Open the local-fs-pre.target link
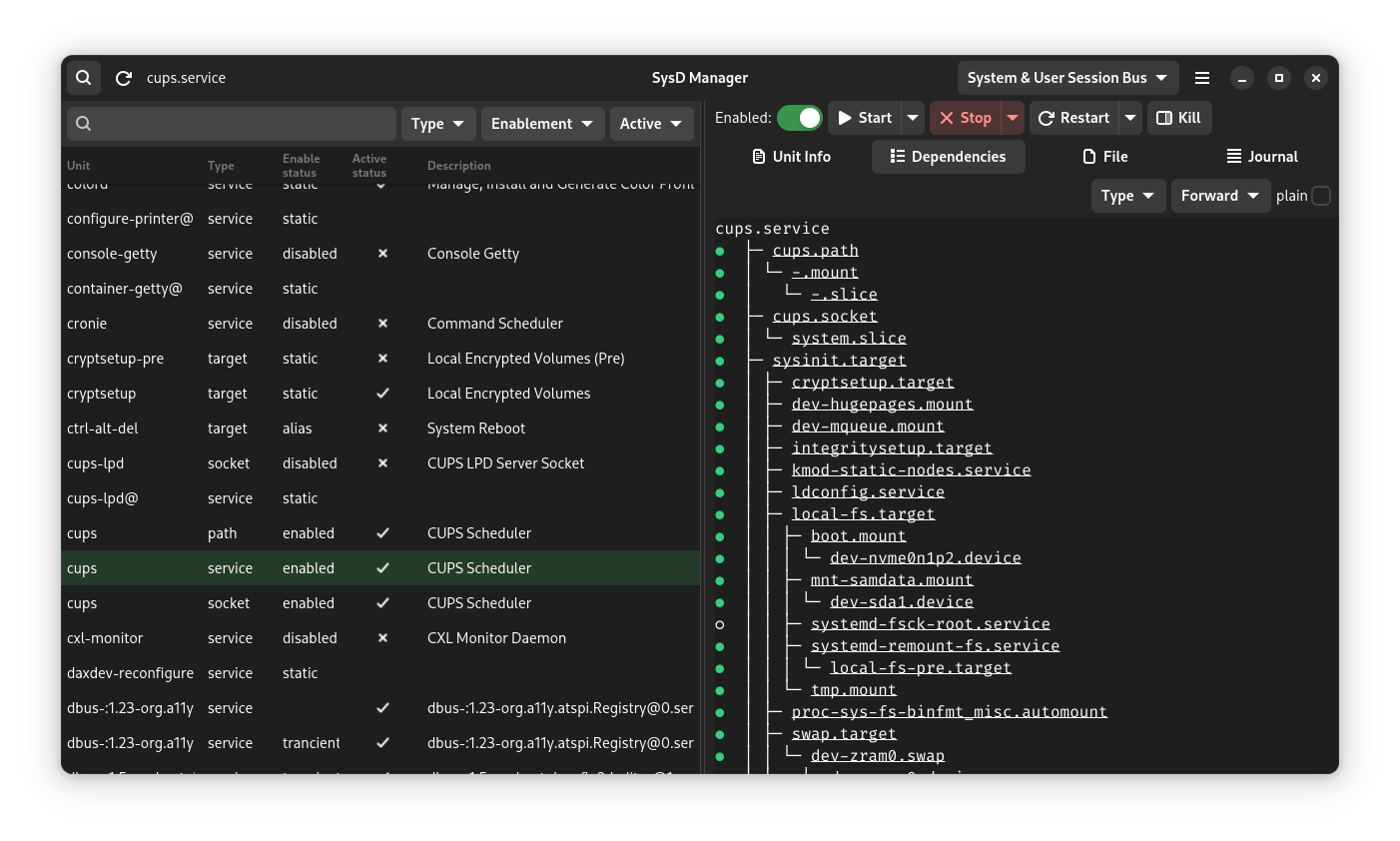This screenshot has height=841, width=1400. point(921,668)
